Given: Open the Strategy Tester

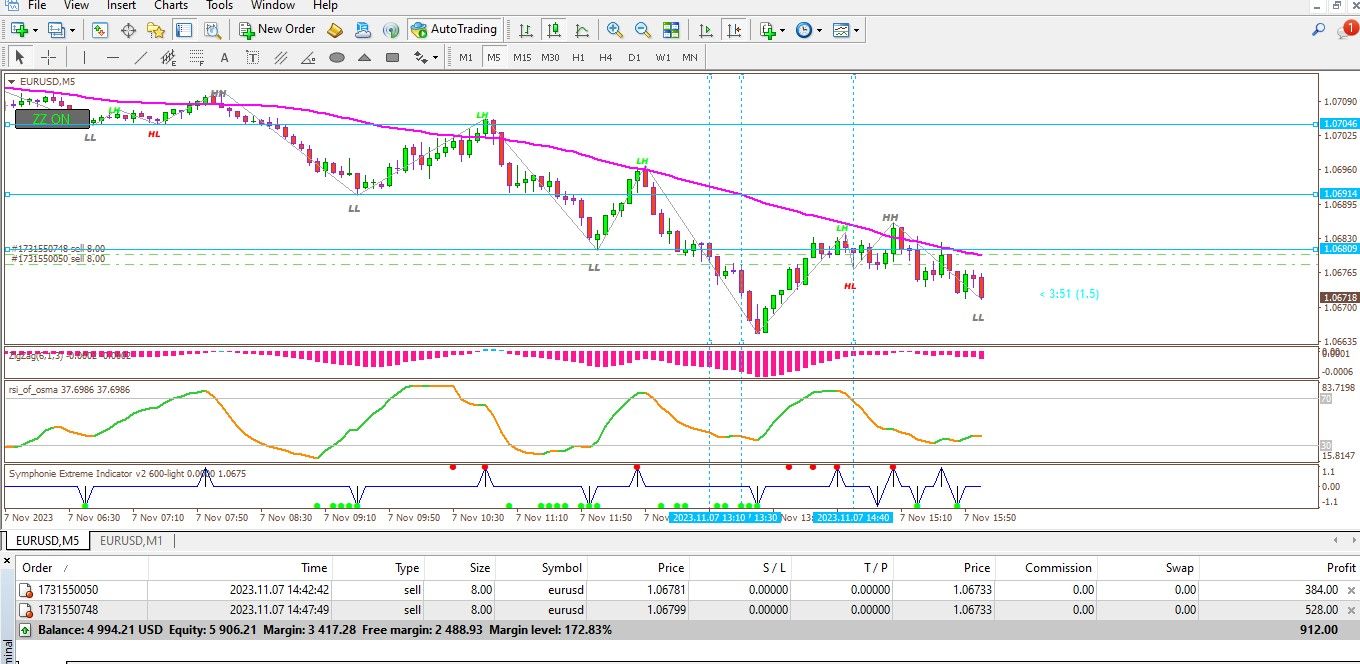Looking at the screenshot, I should point(211,30).
